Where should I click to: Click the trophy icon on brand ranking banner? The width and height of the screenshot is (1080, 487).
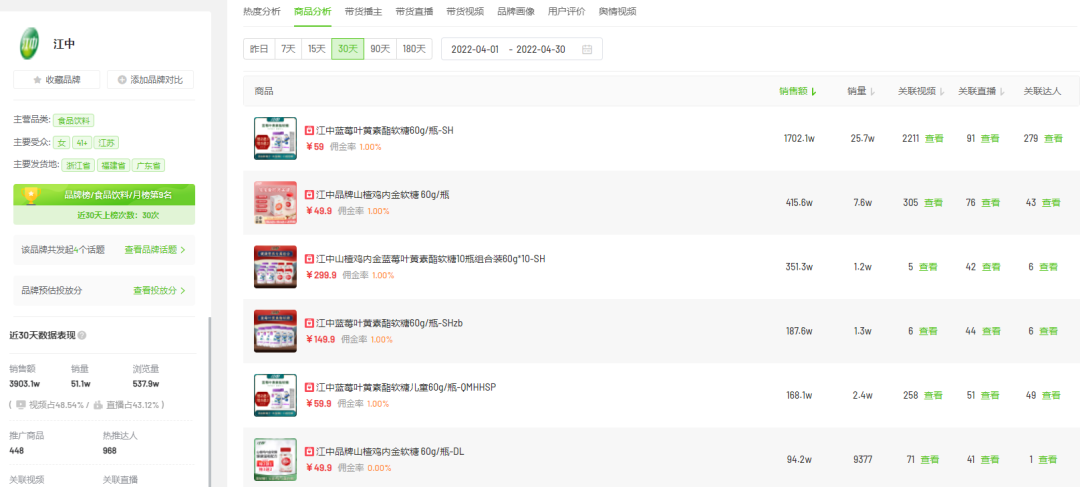click(30, 195)
